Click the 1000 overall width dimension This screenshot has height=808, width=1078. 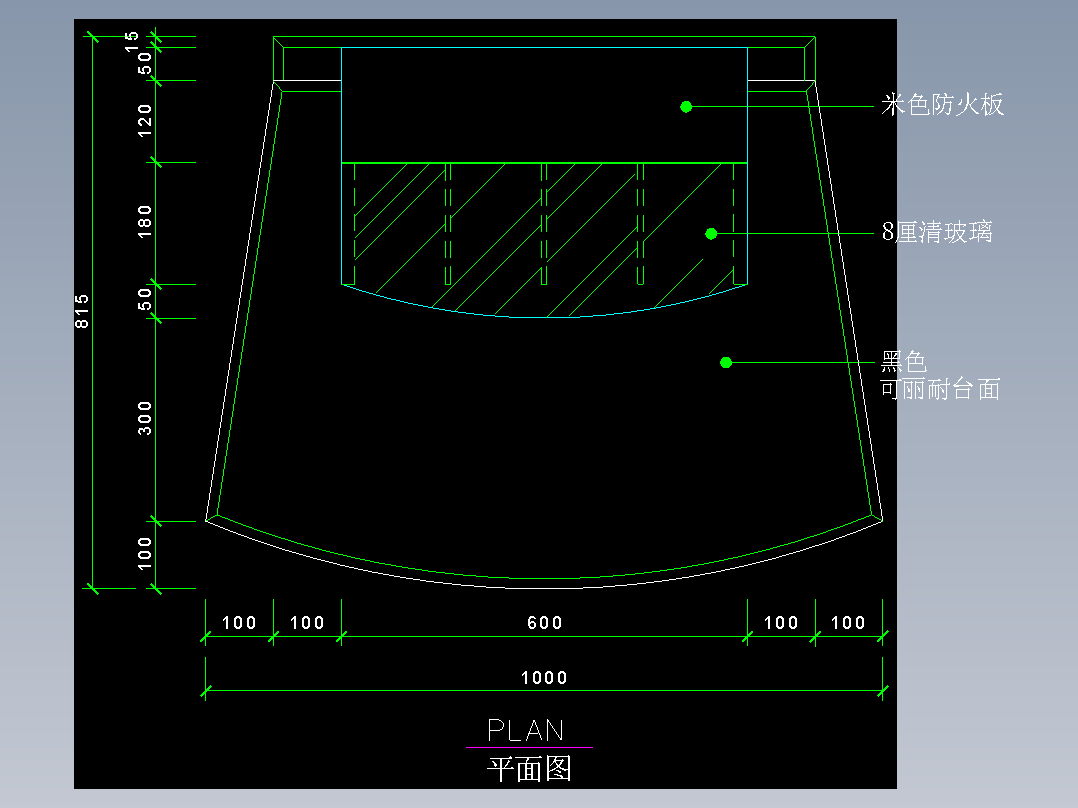[x=544, y=678]
